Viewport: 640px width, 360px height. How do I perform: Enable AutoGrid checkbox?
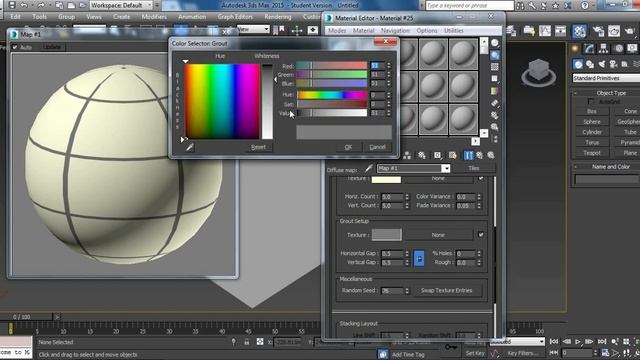point(591,102)
